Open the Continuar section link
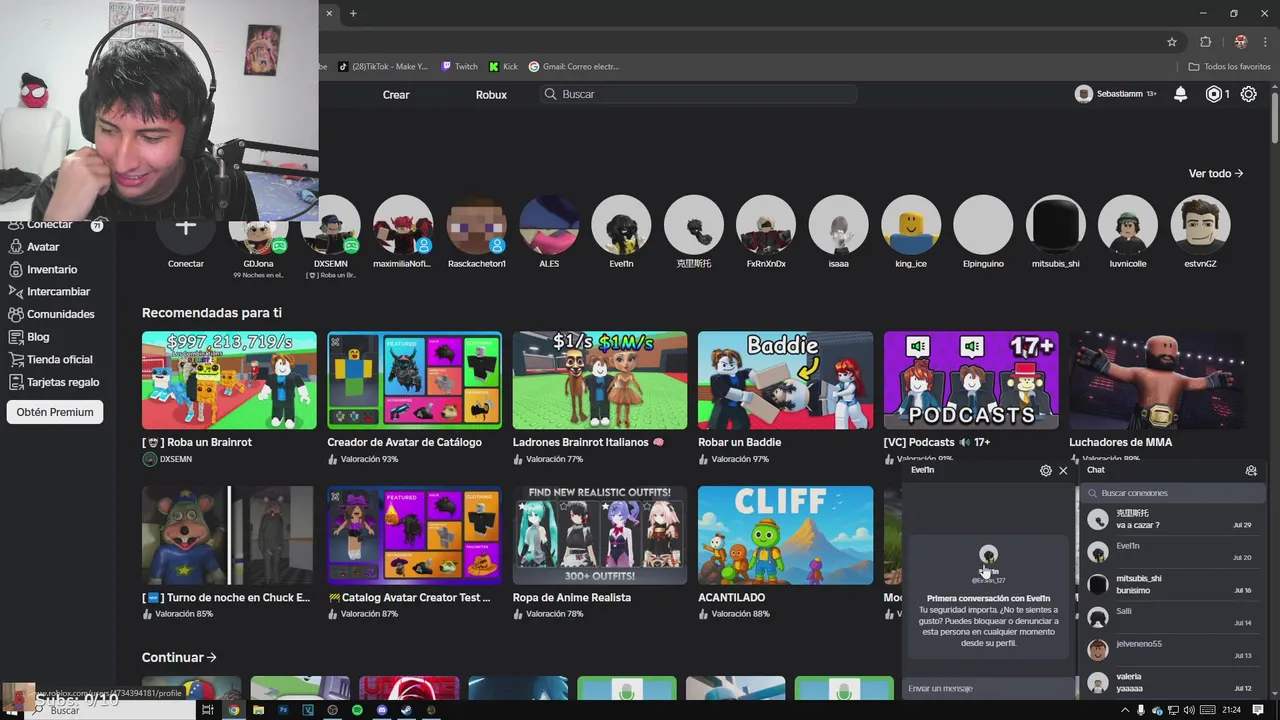Screen dimensions: 1280x720 [179, 657]
